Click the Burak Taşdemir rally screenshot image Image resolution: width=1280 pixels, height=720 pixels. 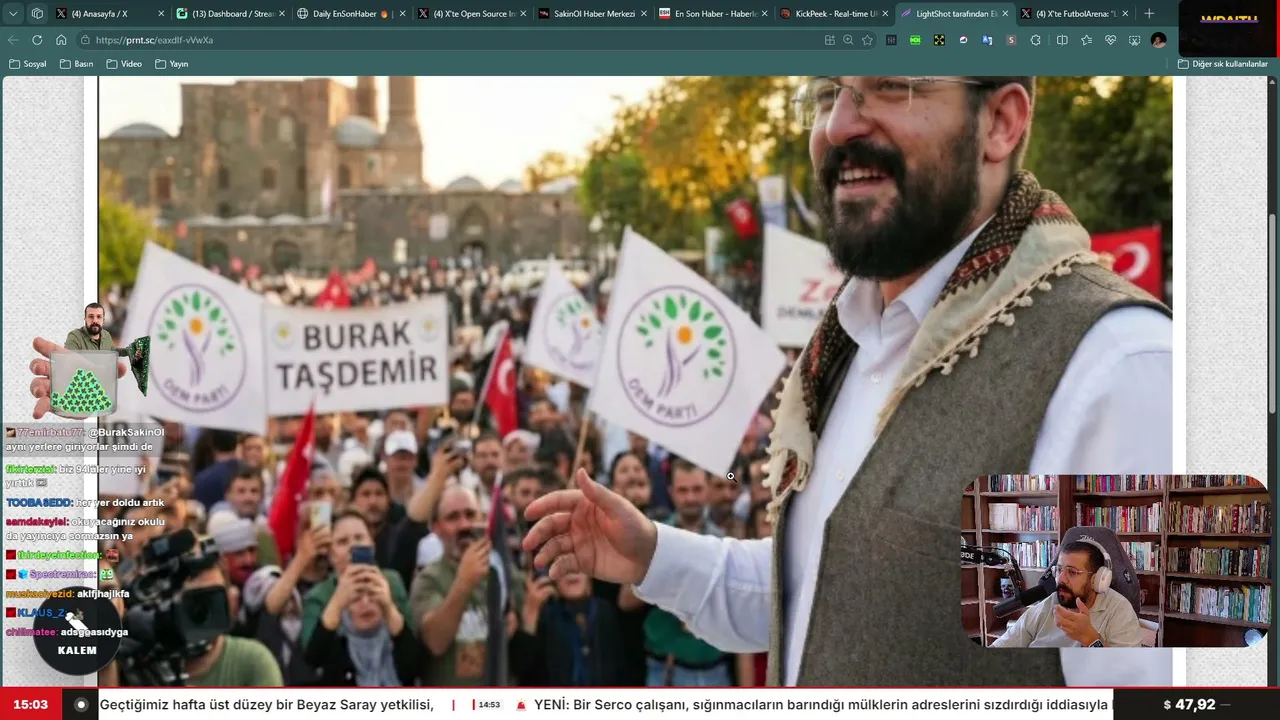(635, 381)
